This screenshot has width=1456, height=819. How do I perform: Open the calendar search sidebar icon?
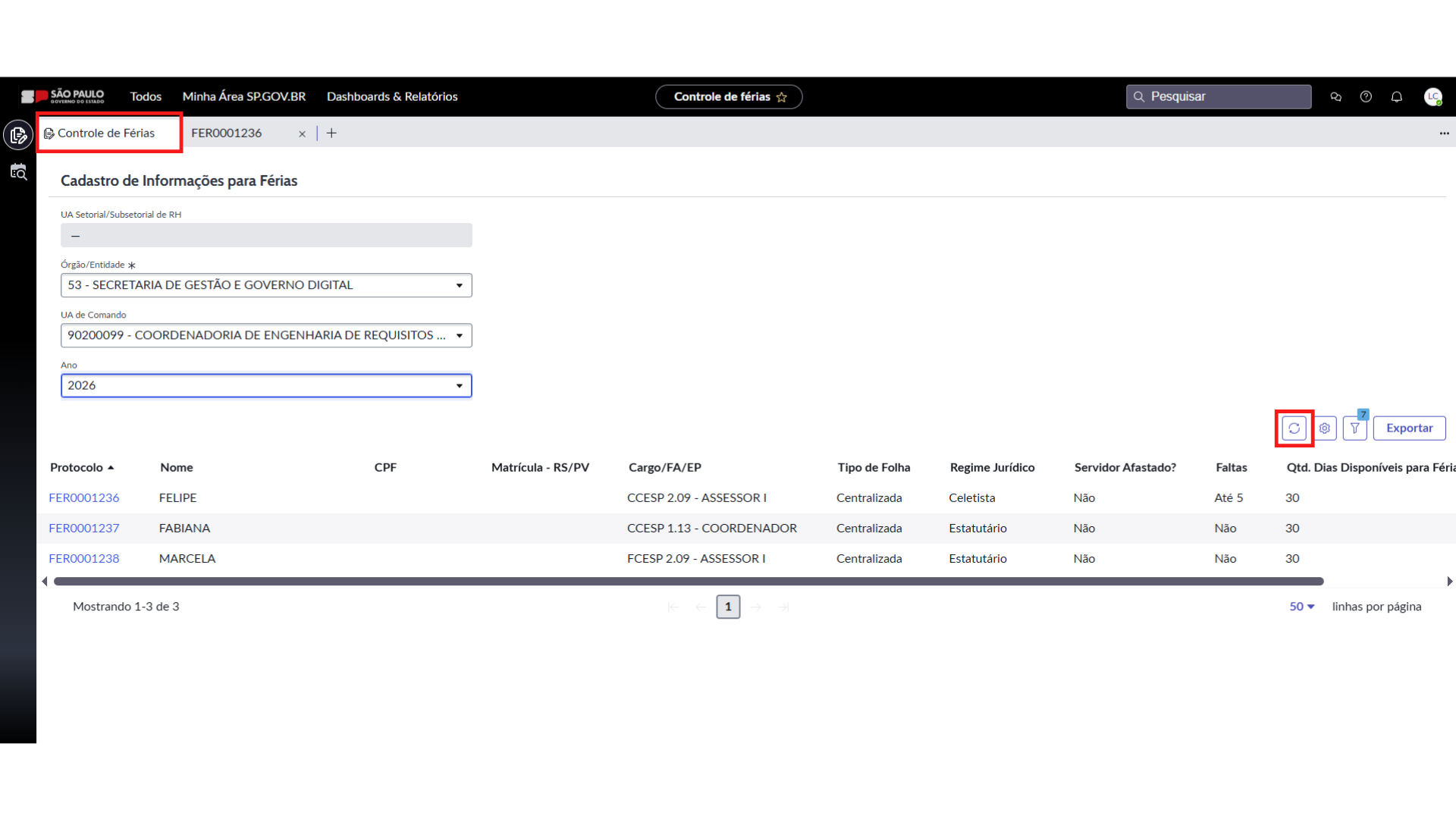click(18, 172)
